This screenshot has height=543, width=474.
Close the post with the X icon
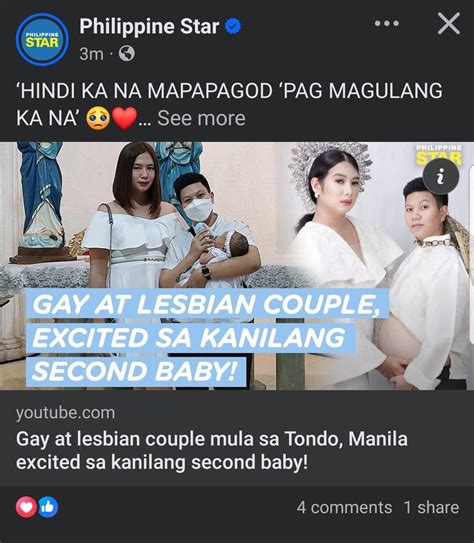[x=449, y=24]
